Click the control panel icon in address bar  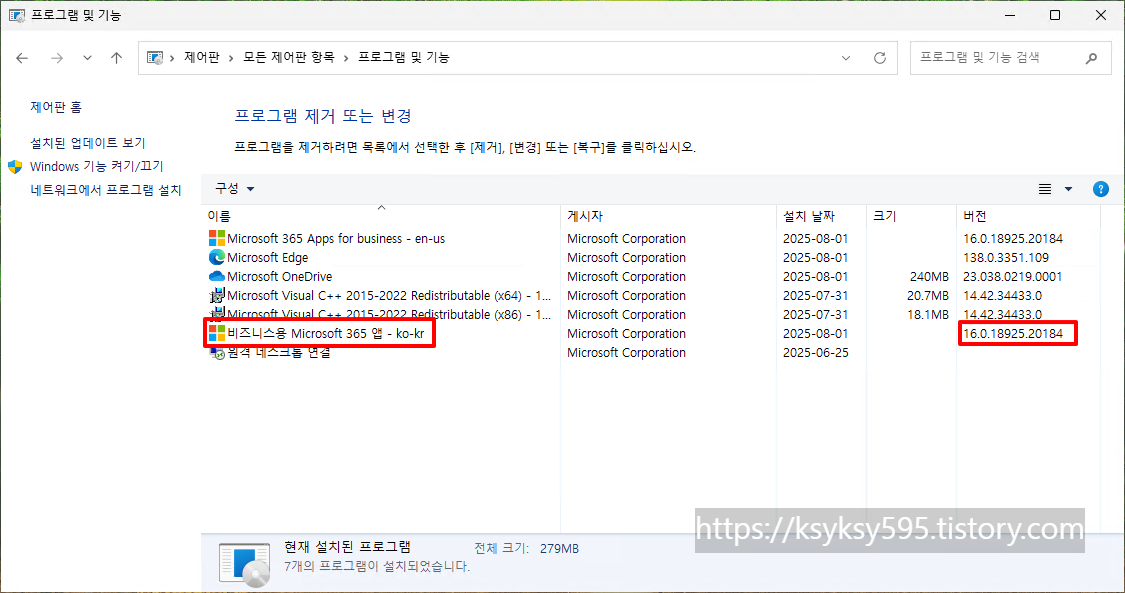click(x=155, y=58)
